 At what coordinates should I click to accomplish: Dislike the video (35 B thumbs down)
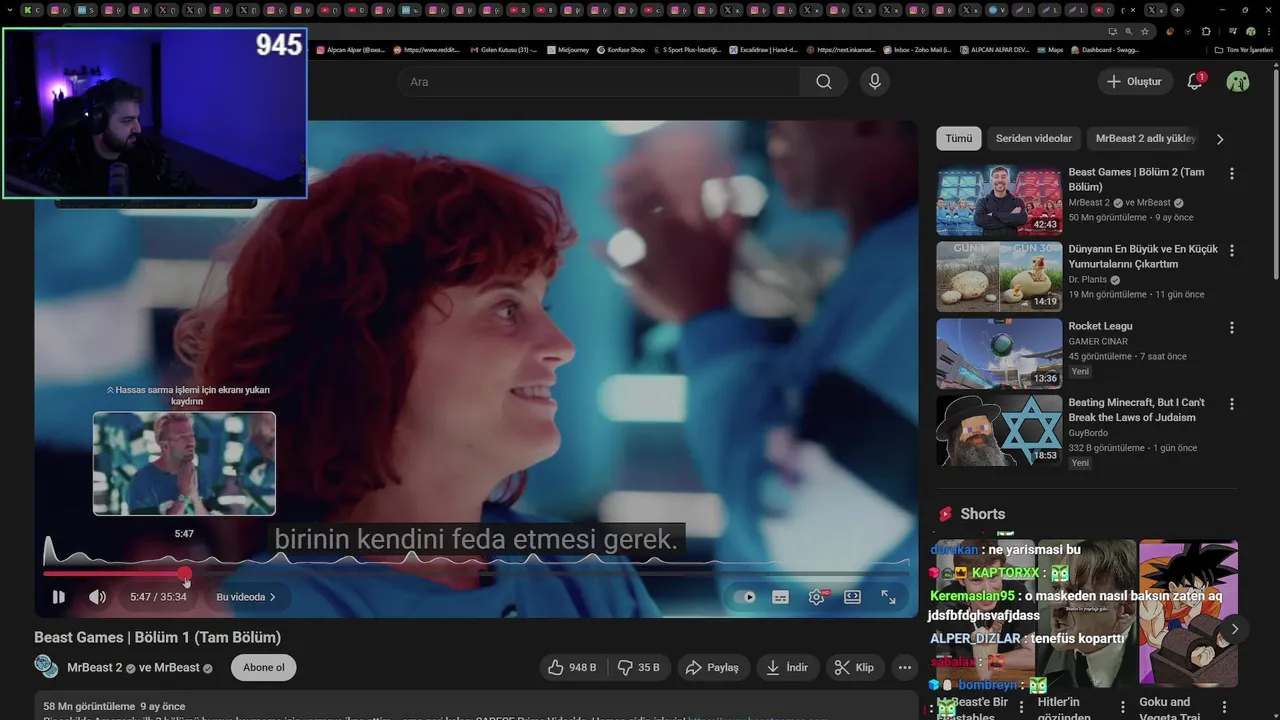point(638,667)
